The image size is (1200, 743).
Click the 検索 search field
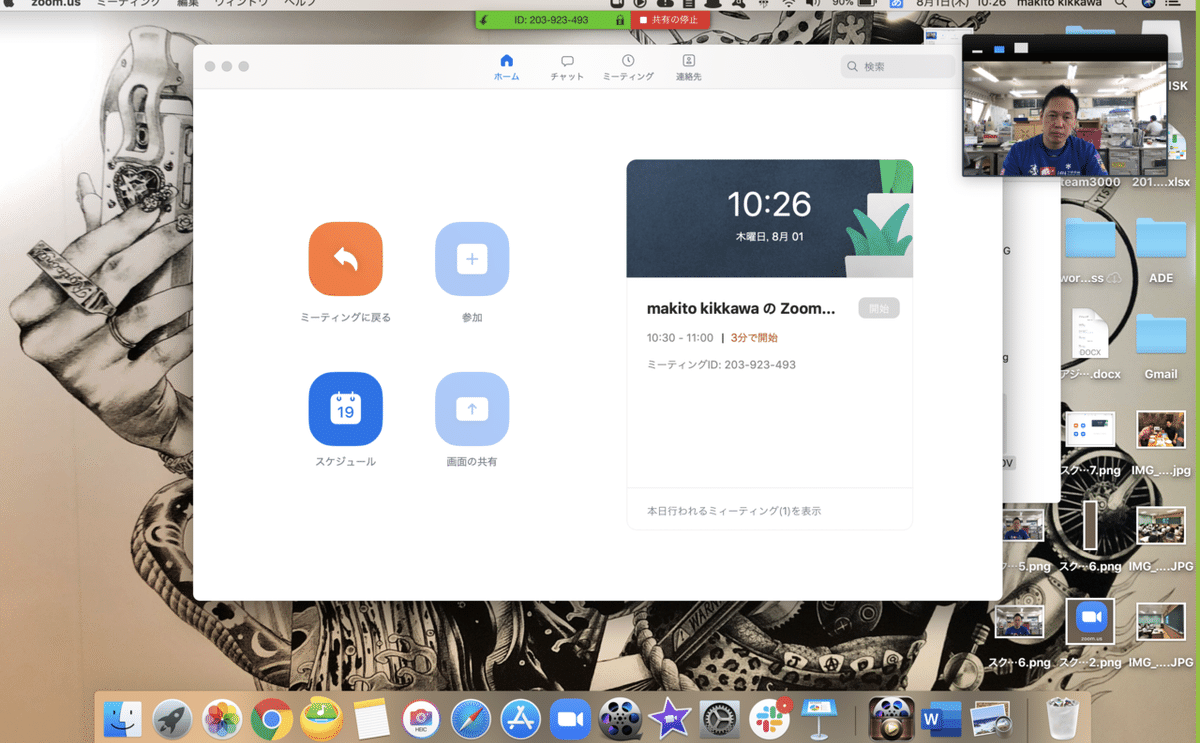(897, 66)
